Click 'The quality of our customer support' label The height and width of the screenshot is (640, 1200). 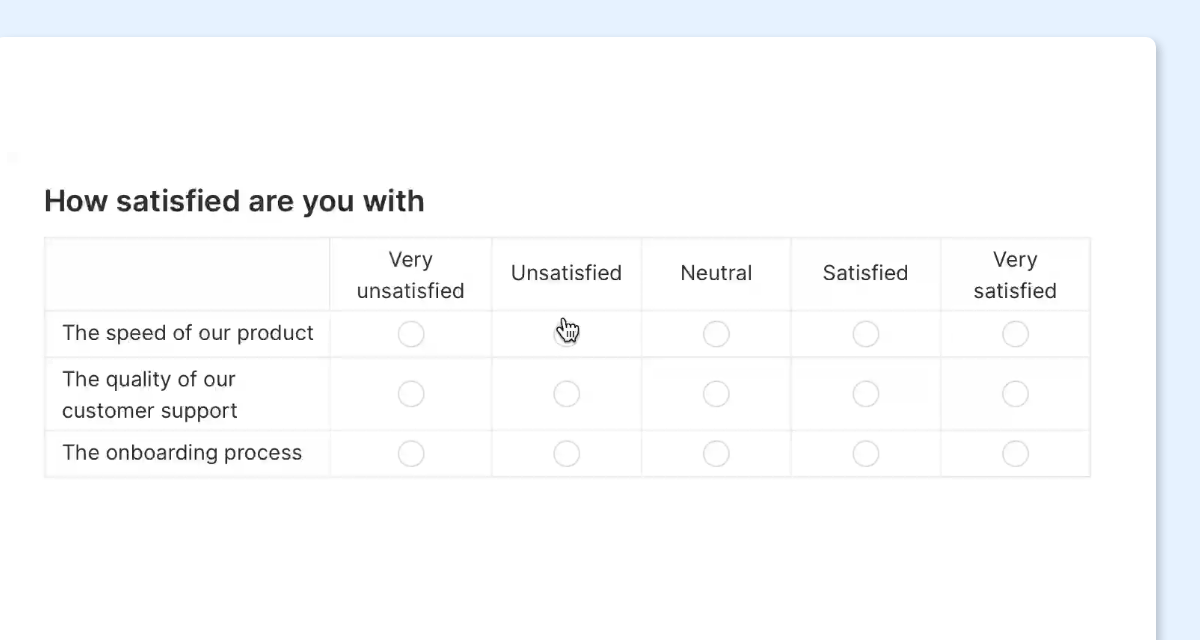[150, 395]
